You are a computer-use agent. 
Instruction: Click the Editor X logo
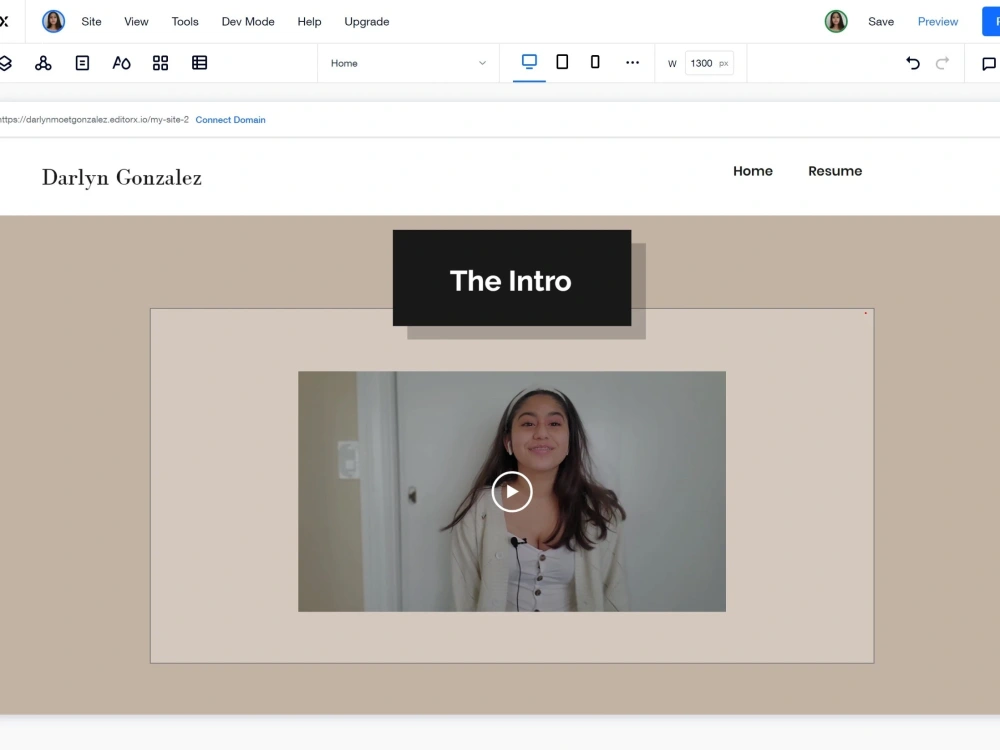[4, 22]
